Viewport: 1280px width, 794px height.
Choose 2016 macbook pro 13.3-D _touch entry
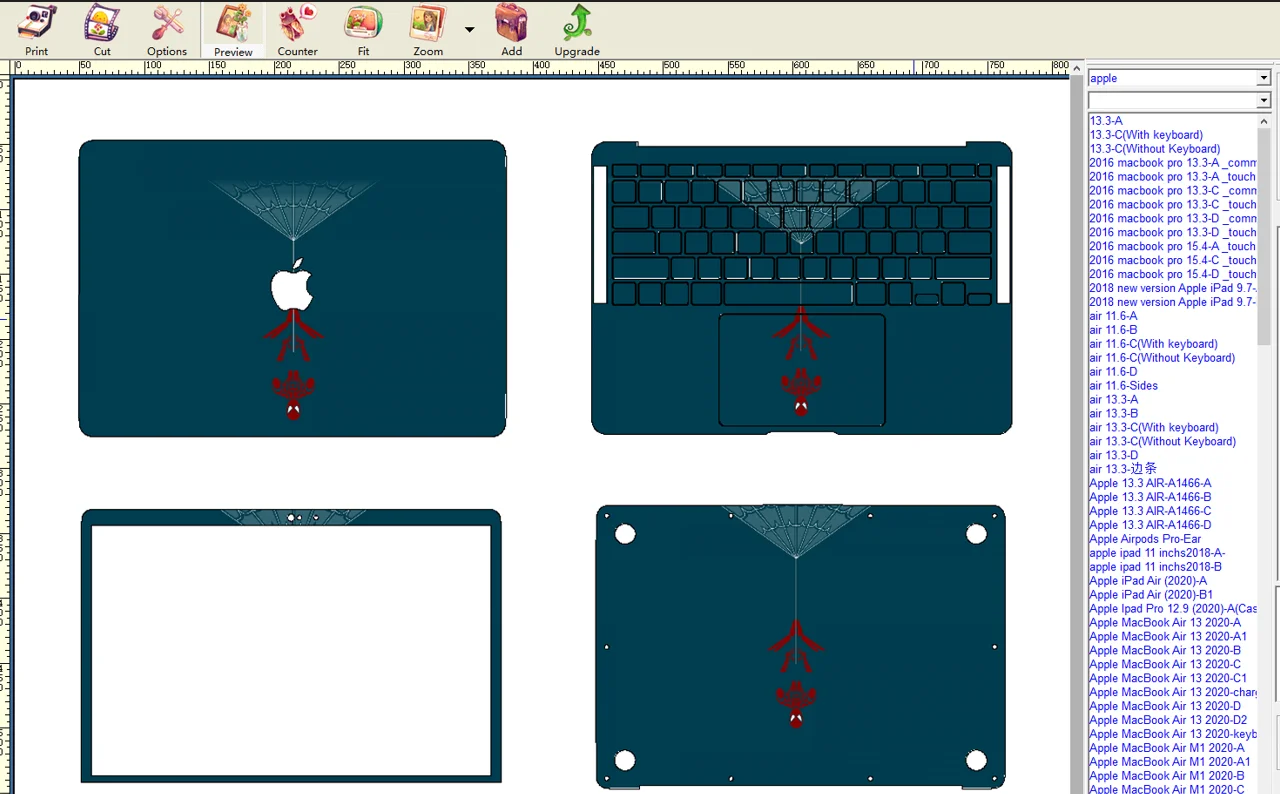(1173, 233)
